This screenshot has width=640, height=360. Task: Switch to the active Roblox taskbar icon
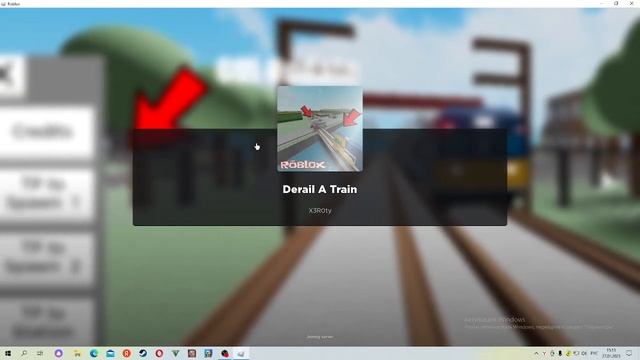(241, 353)
